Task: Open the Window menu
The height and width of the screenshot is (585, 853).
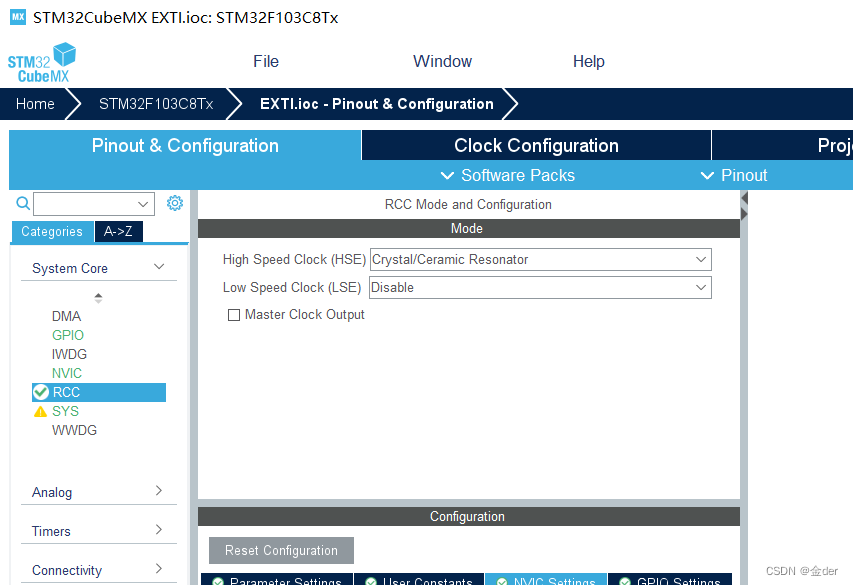Action: 442,61
